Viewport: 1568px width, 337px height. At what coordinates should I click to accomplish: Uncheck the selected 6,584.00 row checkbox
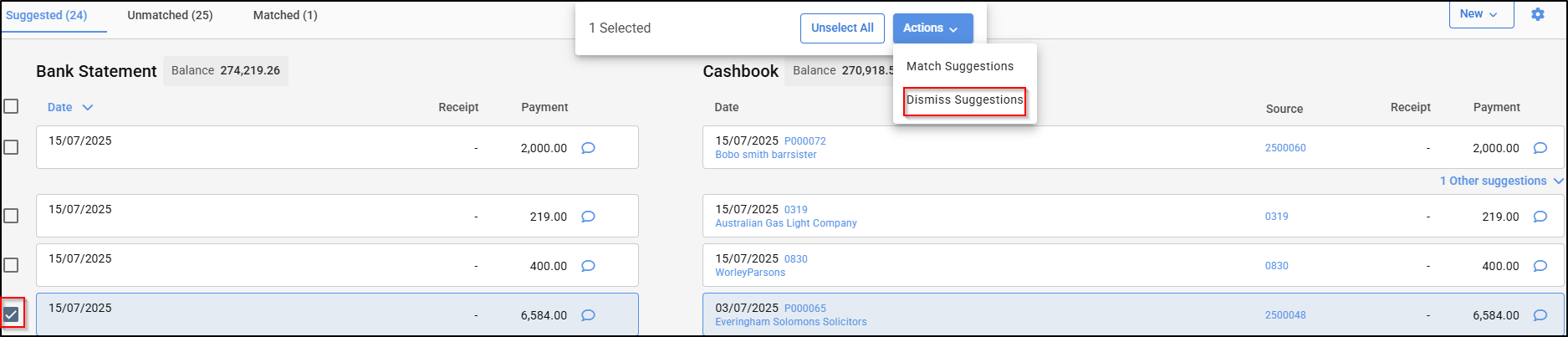[x=11, y=314]
